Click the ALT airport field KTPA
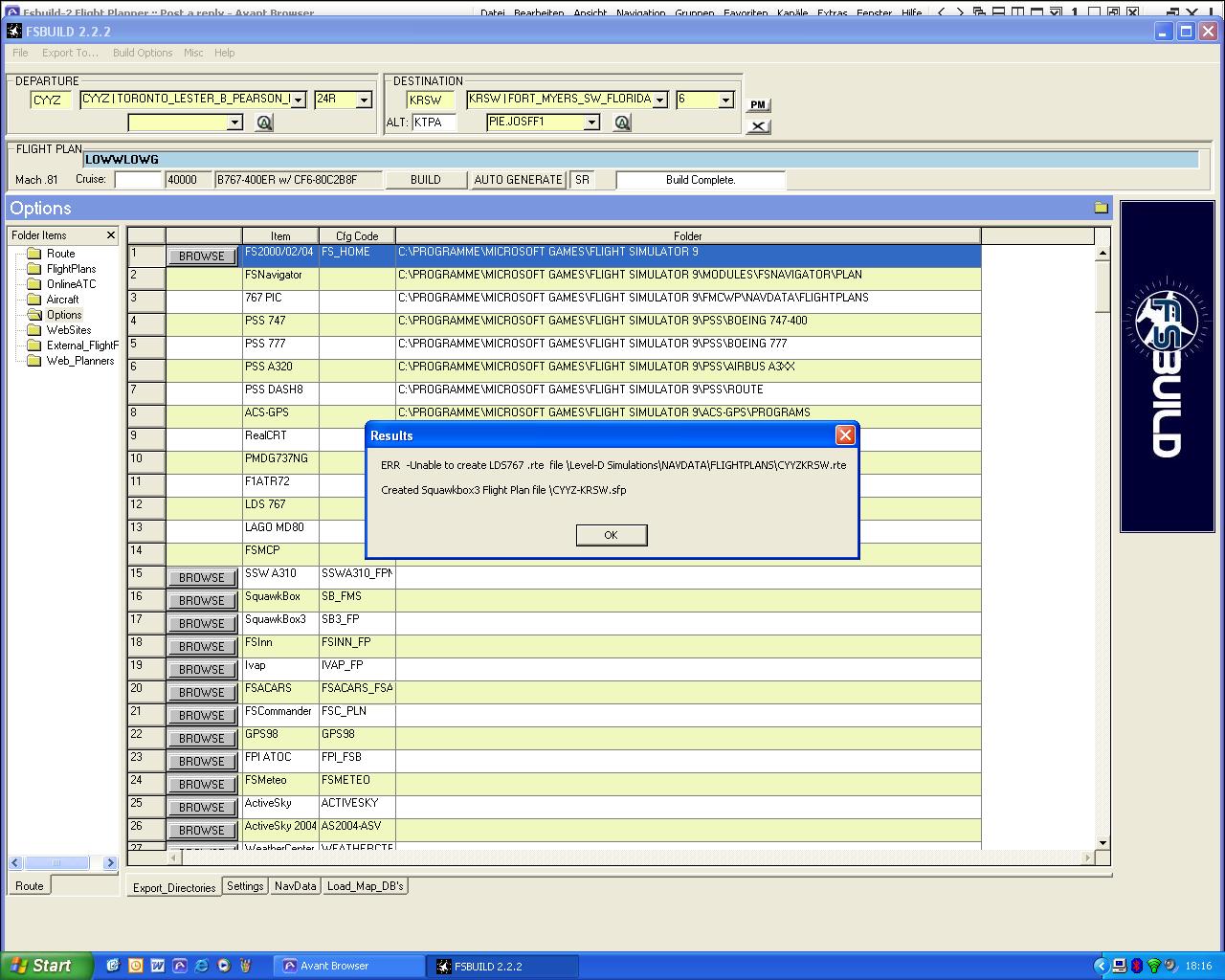The width and height of the screenshot is (1225, 980). (434, 122)
